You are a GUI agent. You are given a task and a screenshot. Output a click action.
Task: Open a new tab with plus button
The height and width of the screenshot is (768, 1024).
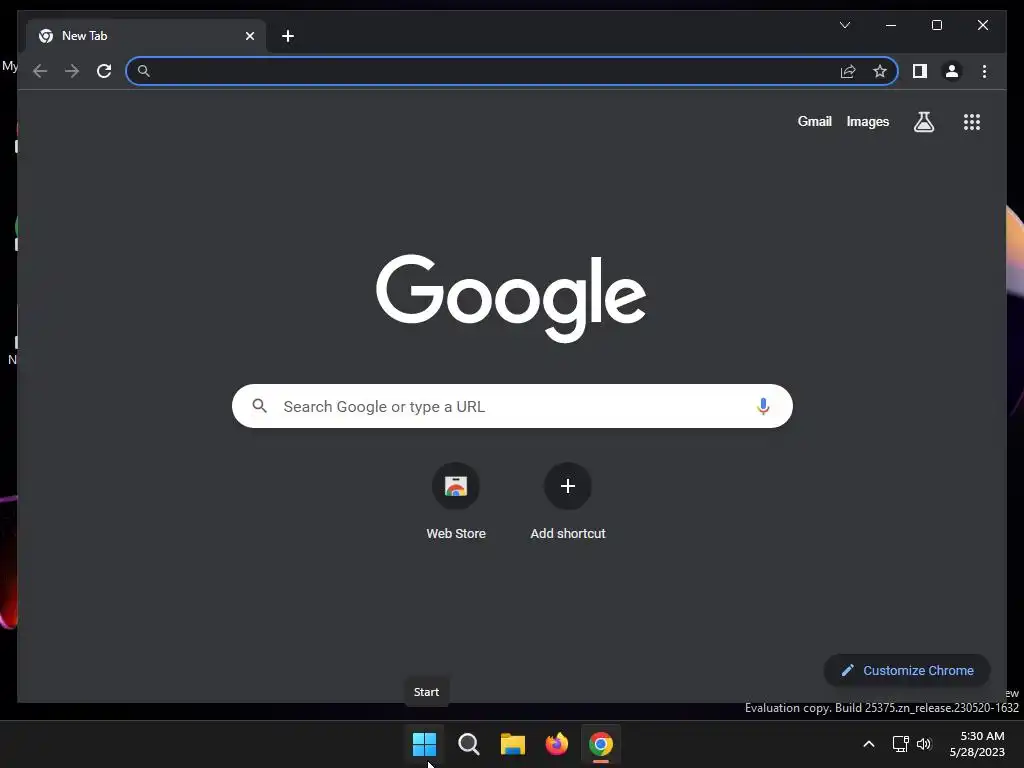[x=288, y=36]
